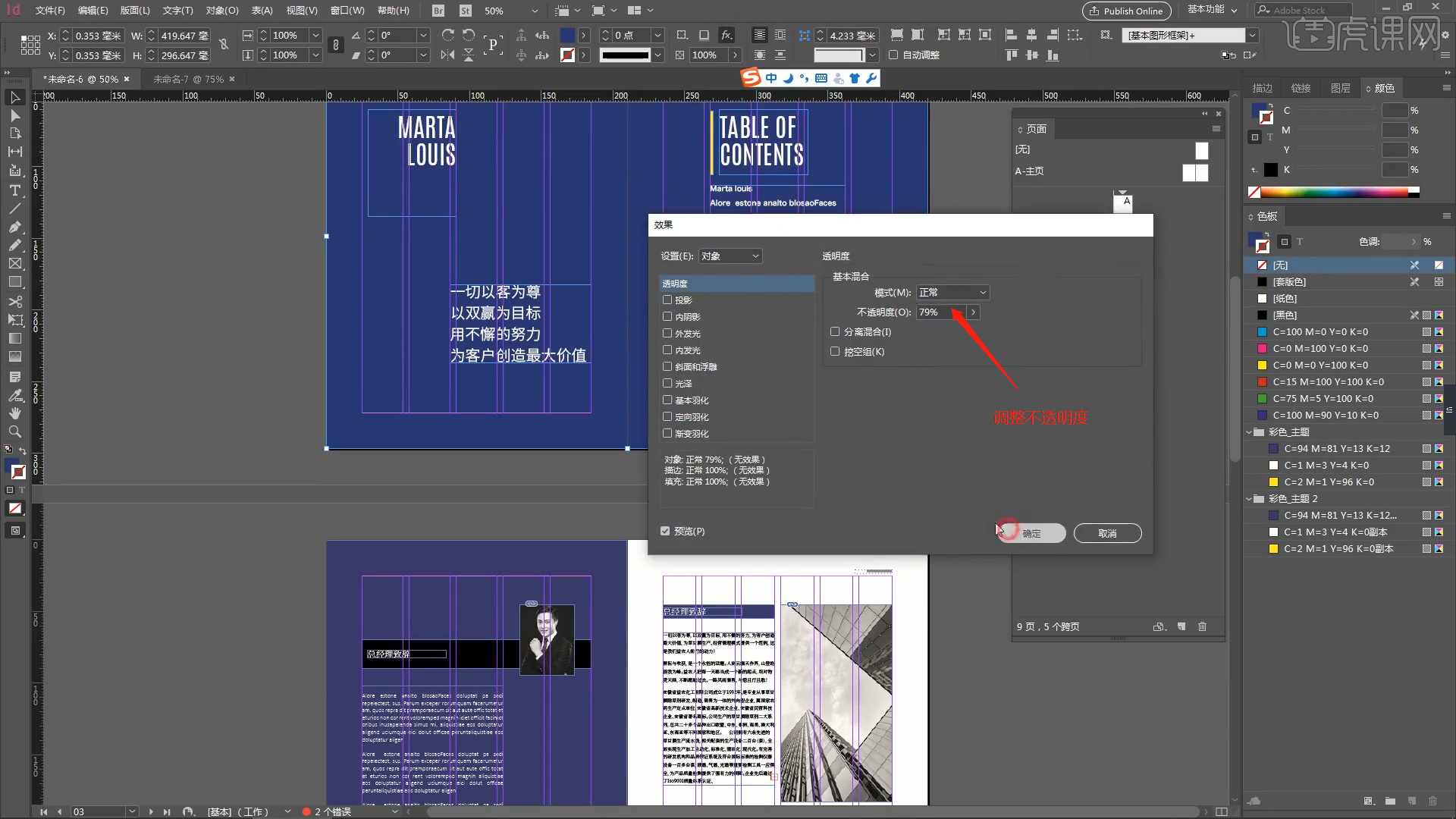This screenshot has height=819, width=1456.
Task: Select the Scissors tool
Action: click(x=14, y=301)
